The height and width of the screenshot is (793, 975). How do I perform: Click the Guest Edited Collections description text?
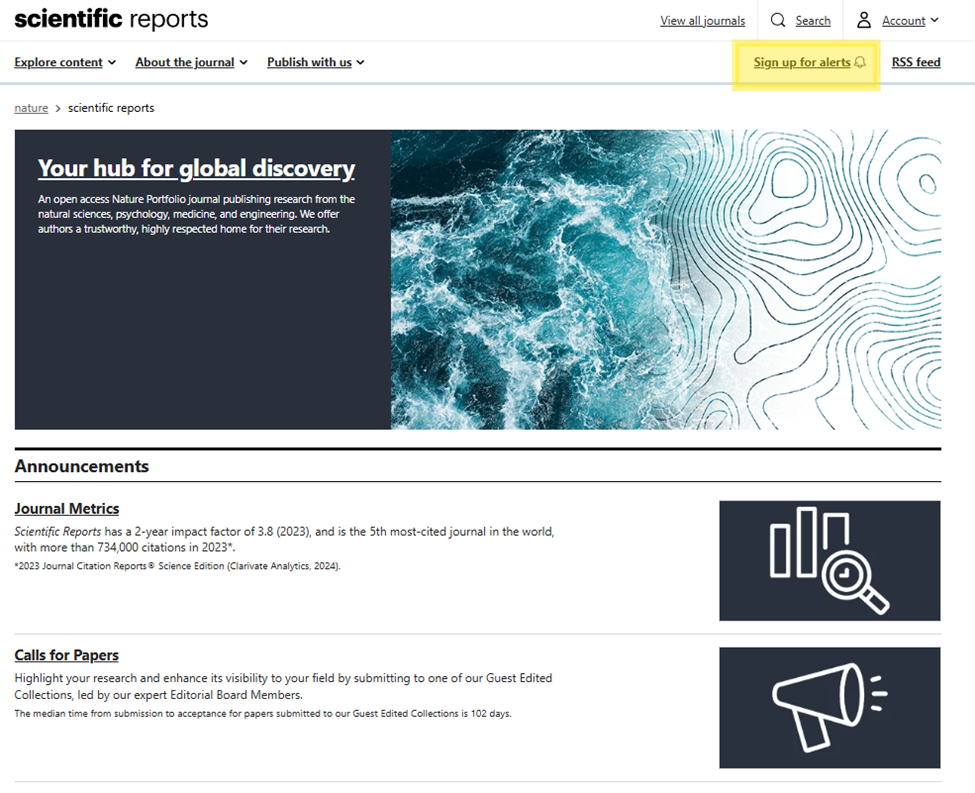(283, 686)
